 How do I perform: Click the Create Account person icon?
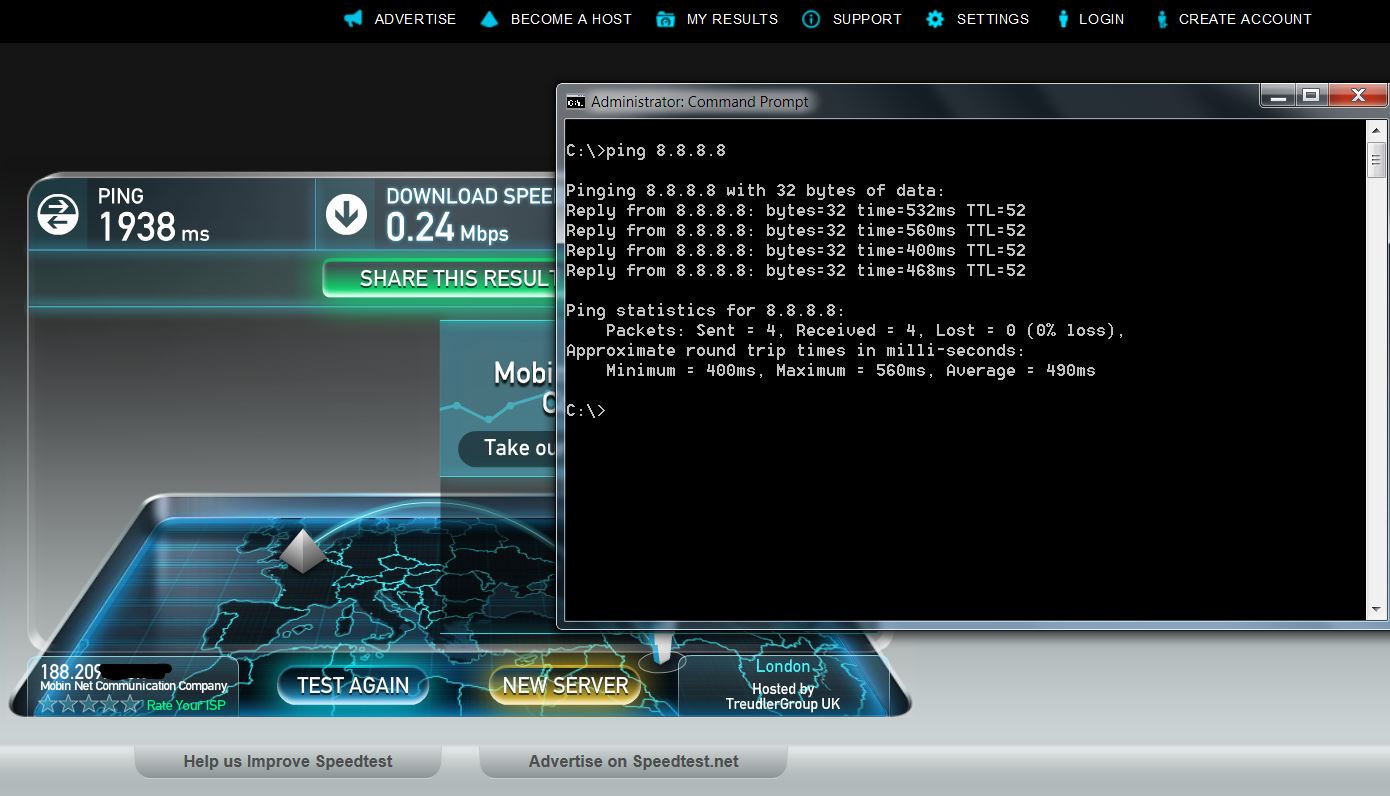(x=1162, y=19)
